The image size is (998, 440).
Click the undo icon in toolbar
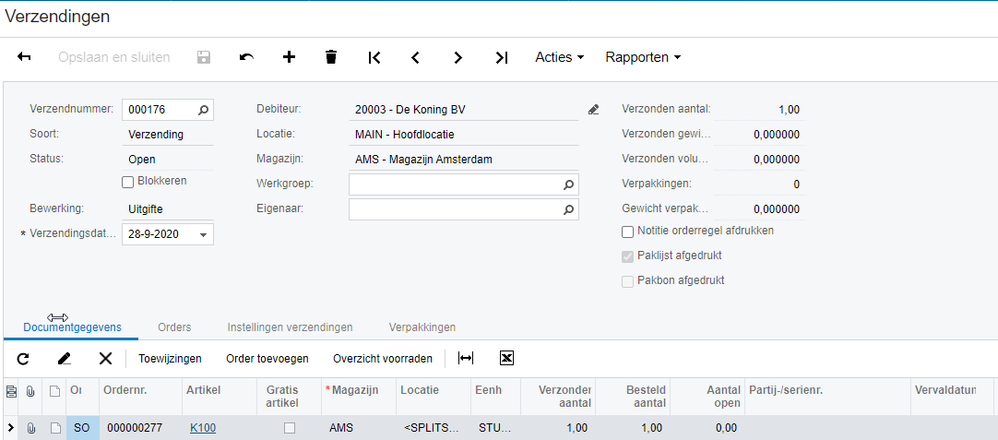(x=247, y=58)
